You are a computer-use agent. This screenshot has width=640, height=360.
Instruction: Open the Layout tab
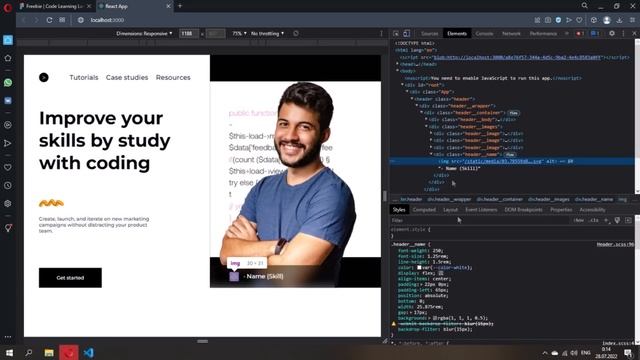click(x=450, y=210)
